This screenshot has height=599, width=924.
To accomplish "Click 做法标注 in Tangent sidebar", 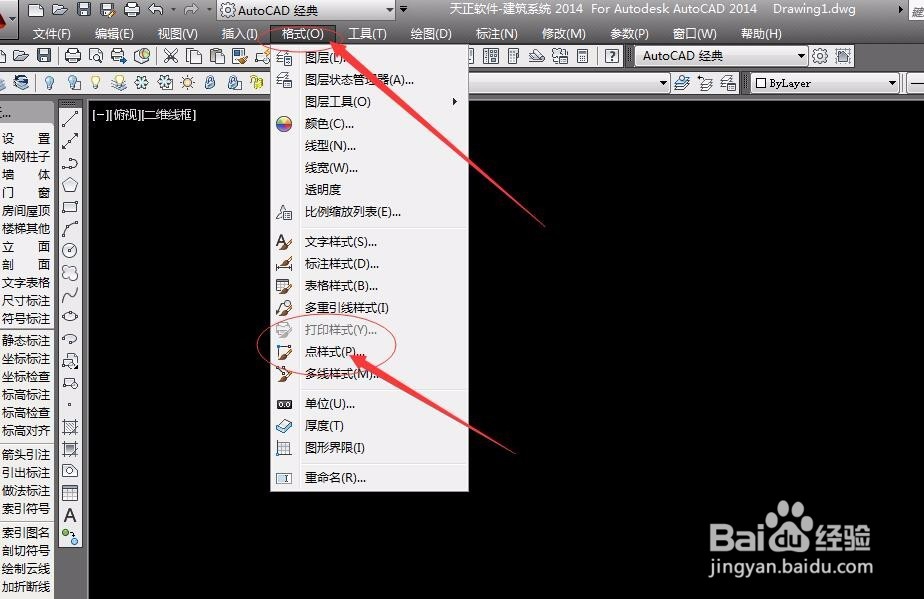I will click(26, 491).
